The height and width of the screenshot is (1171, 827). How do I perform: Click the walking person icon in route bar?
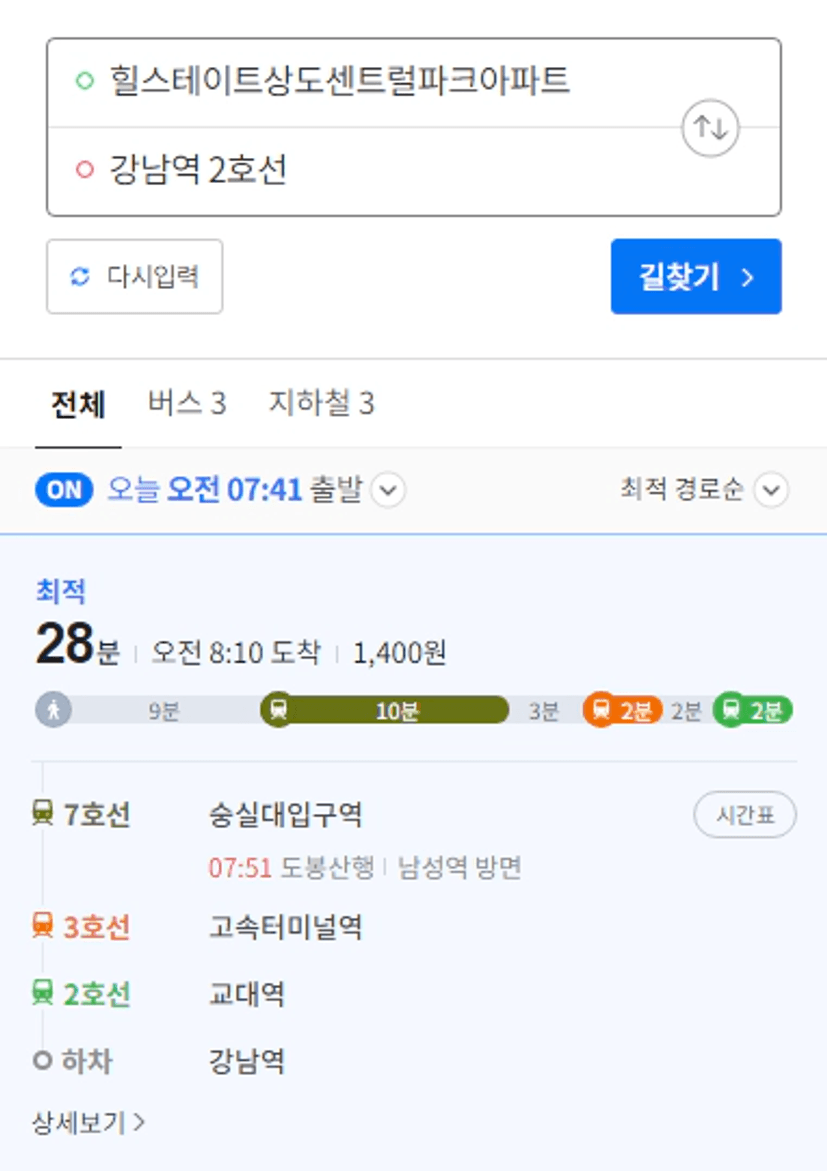click(x=54, y=709)
